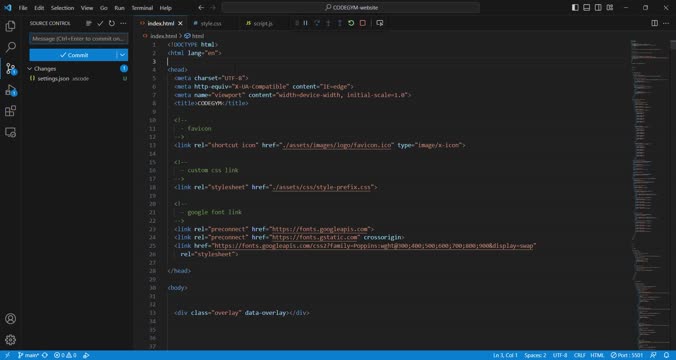Click the commit checkmark icon in Source Control header
The height and width of the screenshot is (360, 676).
pyautogui.click(x=100, y=23)
